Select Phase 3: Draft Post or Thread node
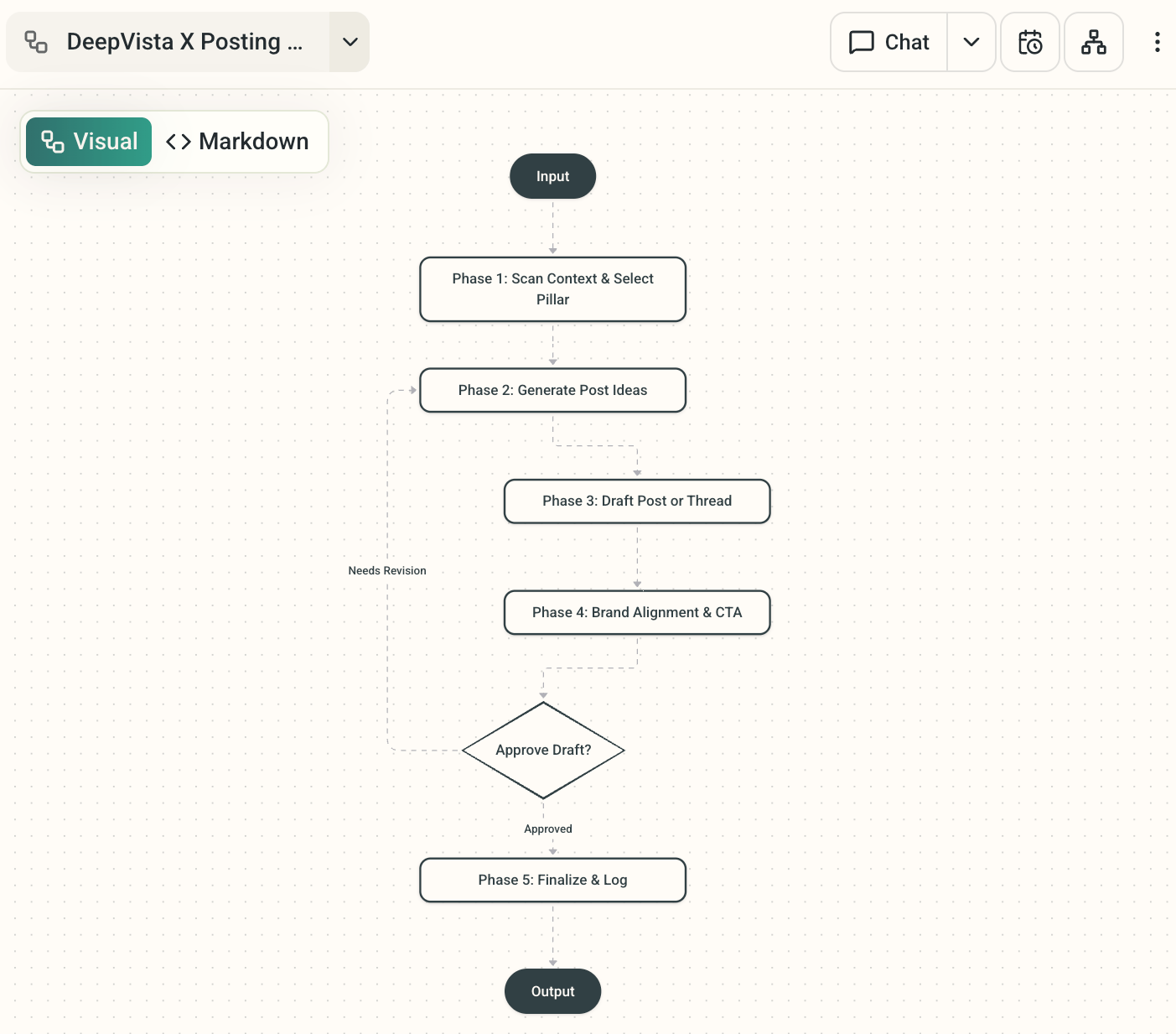The width and height of the screenshot is (1176, 1034). [x=637, y=501]
